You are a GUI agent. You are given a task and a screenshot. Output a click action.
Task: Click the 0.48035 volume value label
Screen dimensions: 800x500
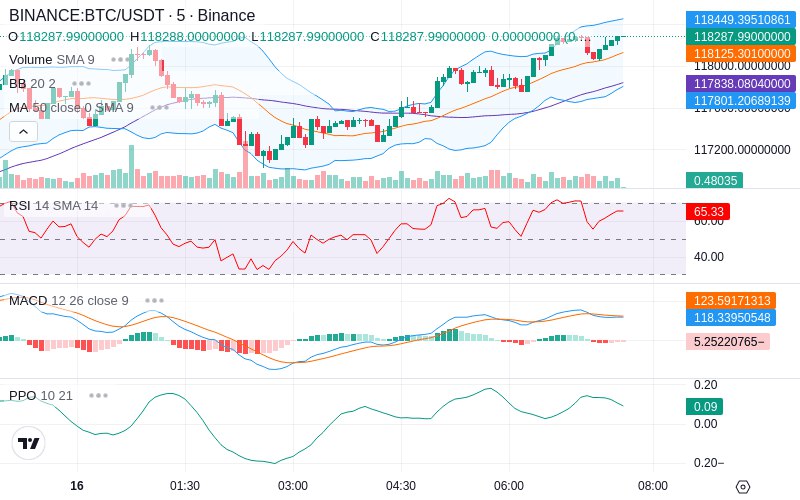(x=714, y=180)
